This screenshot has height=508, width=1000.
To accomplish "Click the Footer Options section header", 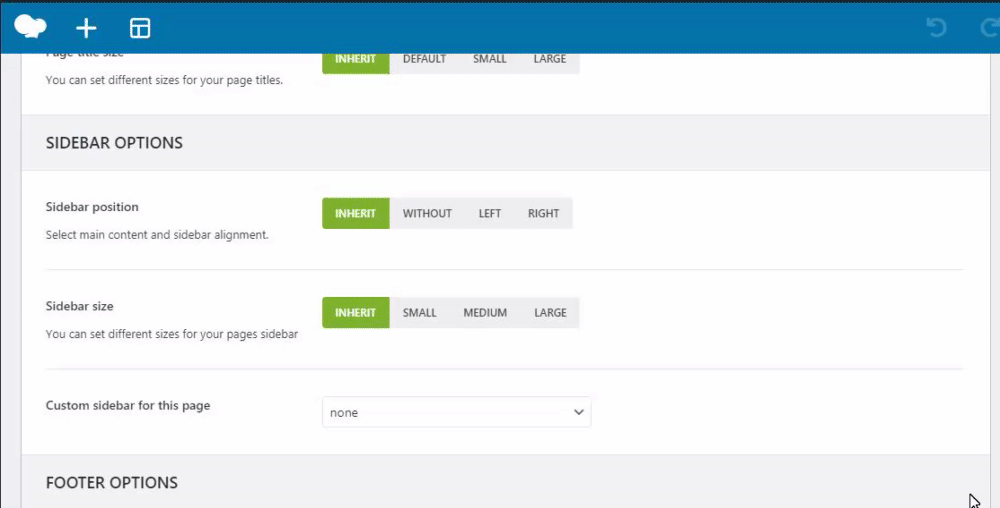I will pos(506,482).
